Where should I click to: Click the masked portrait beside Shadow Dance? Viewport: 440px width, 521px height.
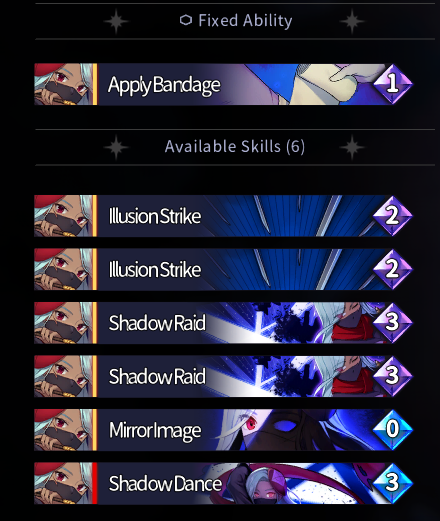point(63,483)
